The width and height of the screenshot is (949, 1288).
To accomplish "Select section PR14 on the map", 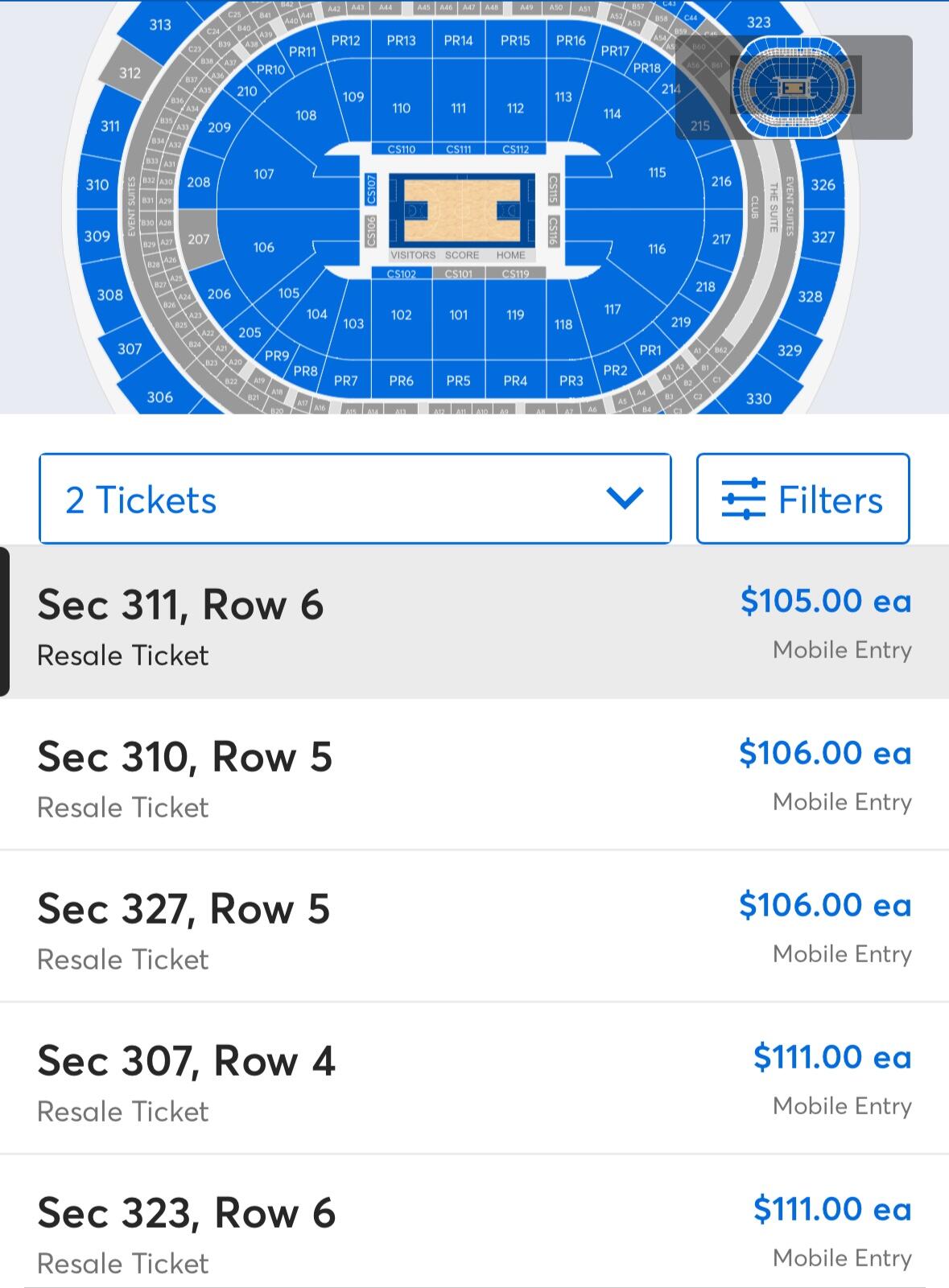I will point(458,40).
